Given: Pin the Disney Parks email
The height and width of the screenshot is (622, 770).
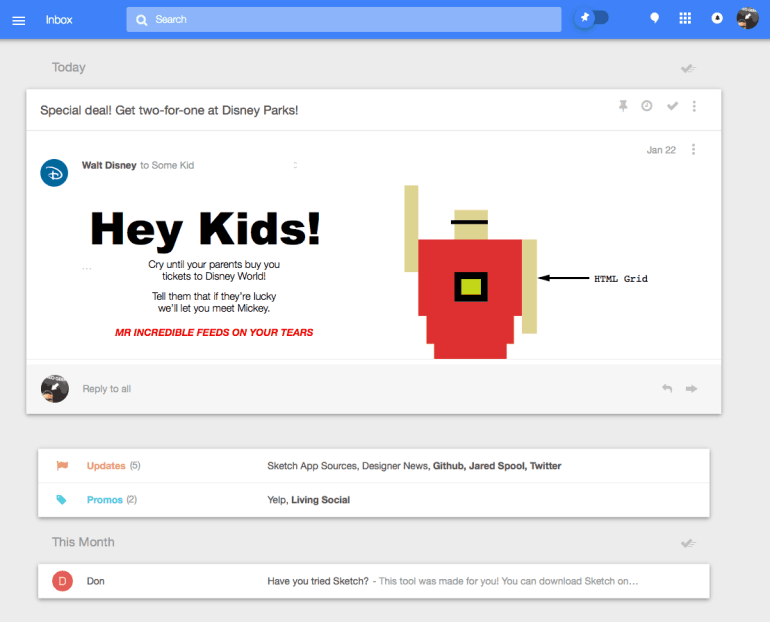Looking at the screenshot, I should tap(623, 106).
